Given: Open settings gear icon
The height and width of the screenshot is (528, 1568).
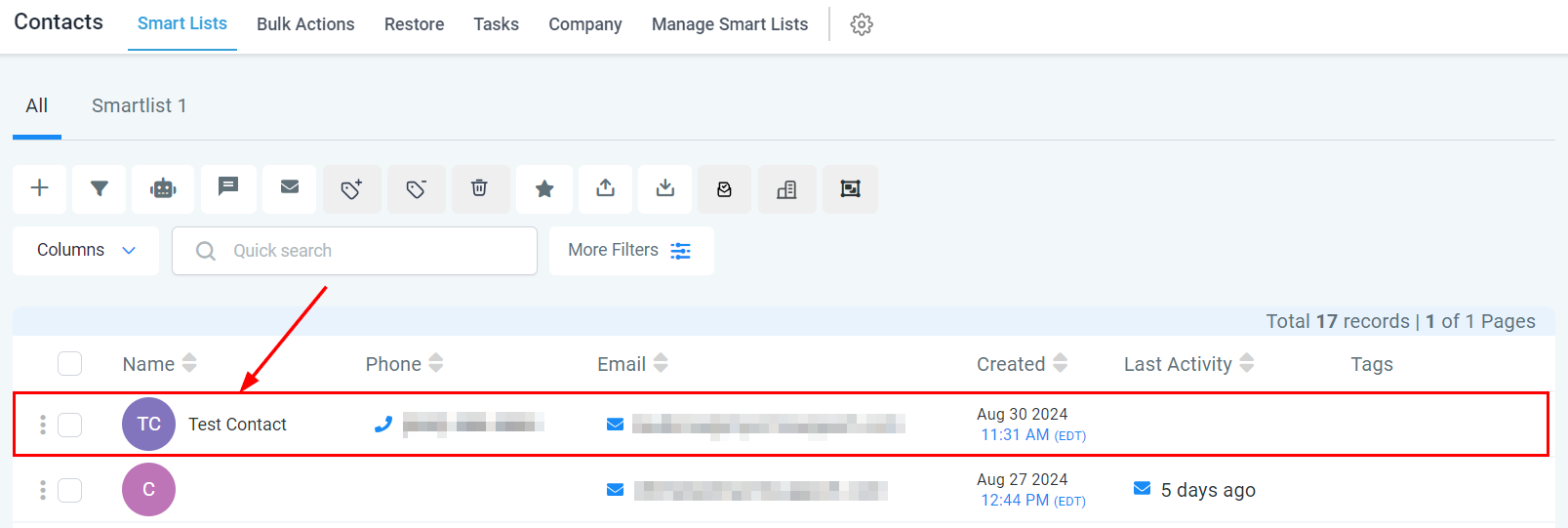Looking at the screenshot, I should point(861,24).
